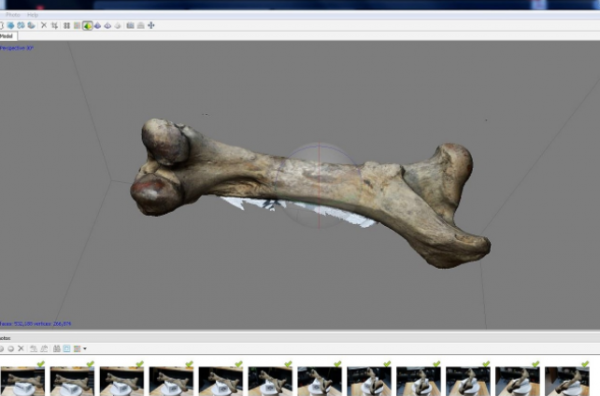Click the Reset View arrows icon
600x396 pixels.
point(151,25)
